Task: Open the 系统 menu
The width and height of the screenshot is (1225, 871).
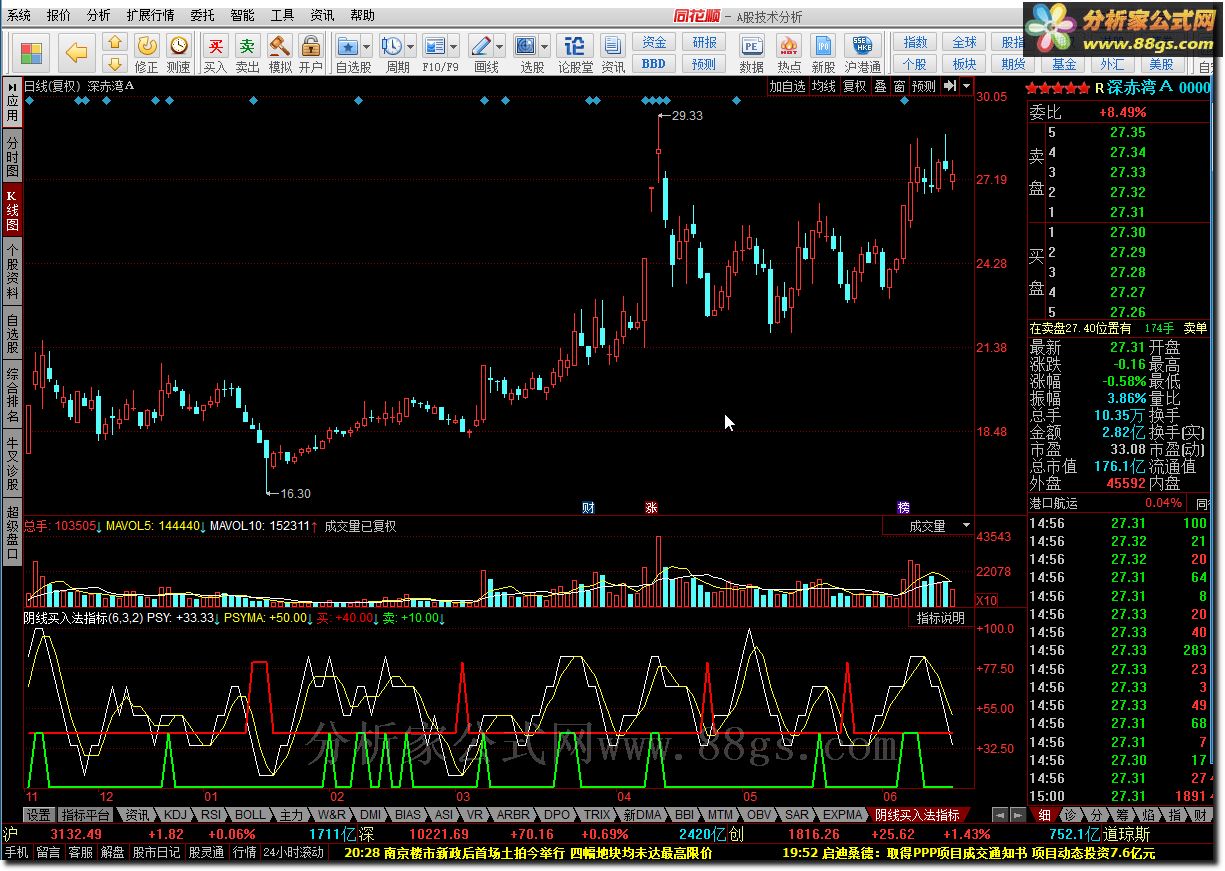Action: coord(19,16)
